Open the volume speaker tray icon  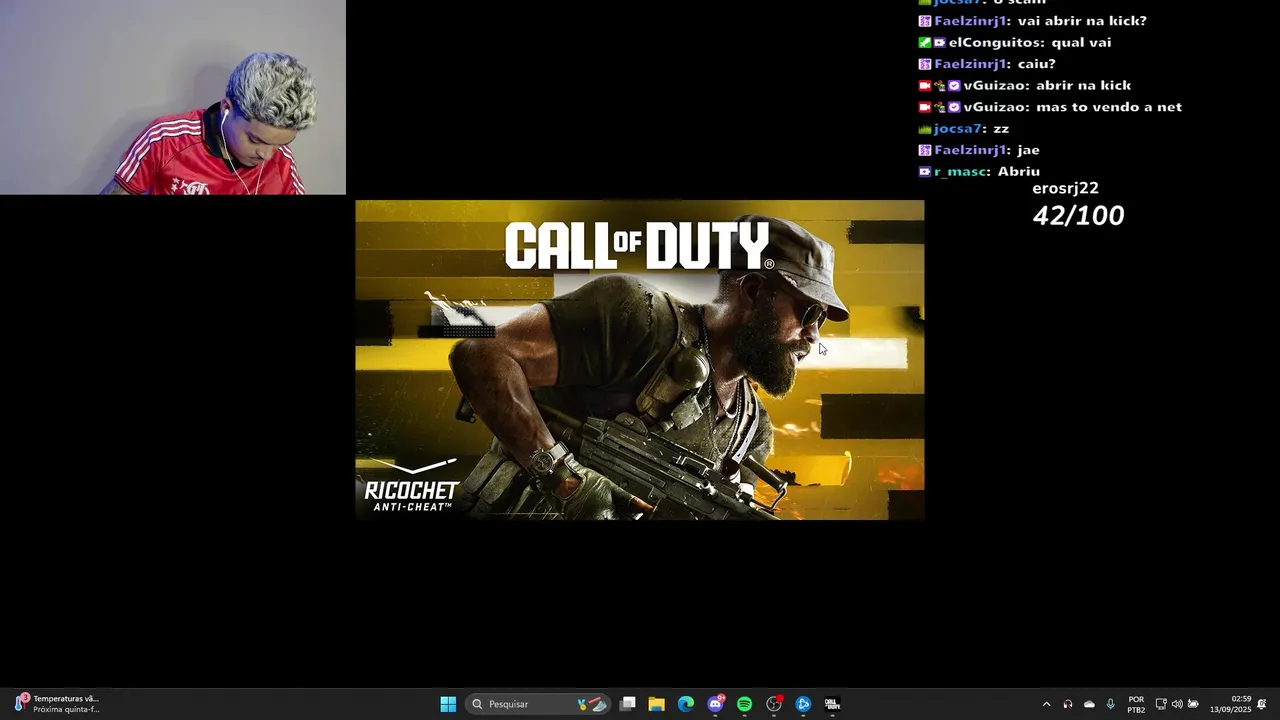point(1177,704)
